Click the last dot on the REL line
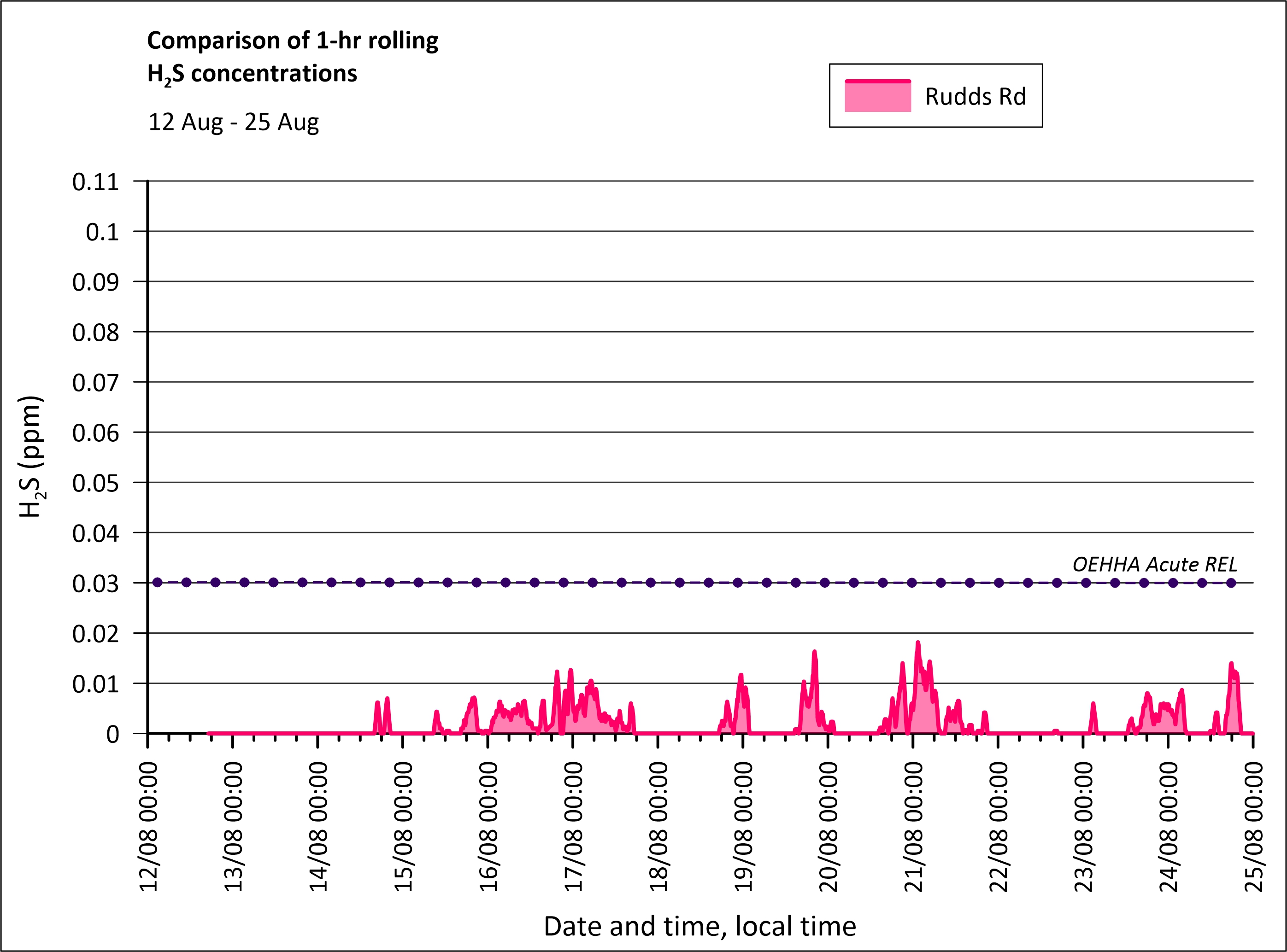This screenshot has width=1287, height=952. coord(1231,583)
